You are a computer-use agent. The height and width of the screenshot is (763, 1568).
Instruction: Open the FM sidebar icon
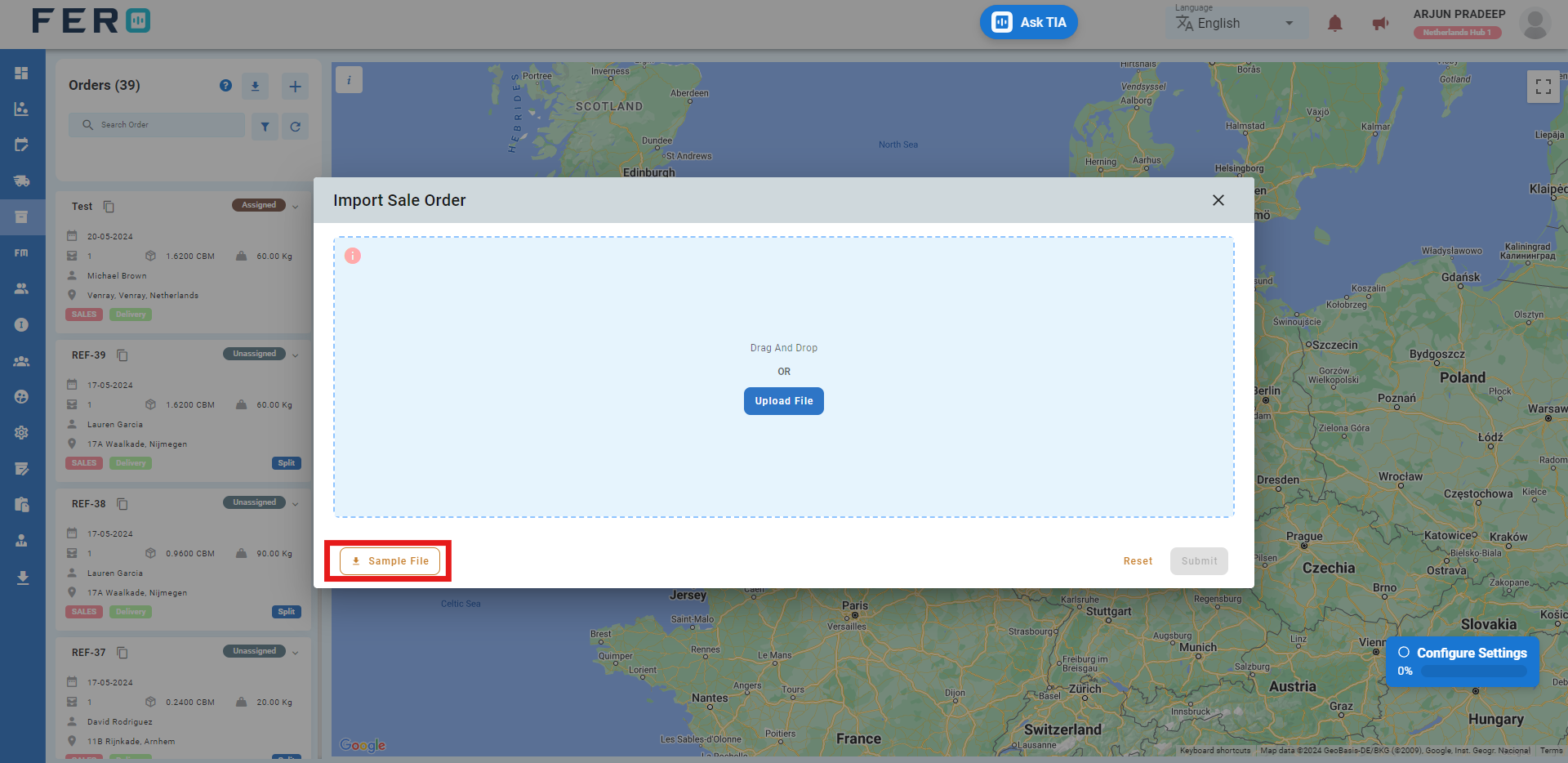(x=22, y=252)
